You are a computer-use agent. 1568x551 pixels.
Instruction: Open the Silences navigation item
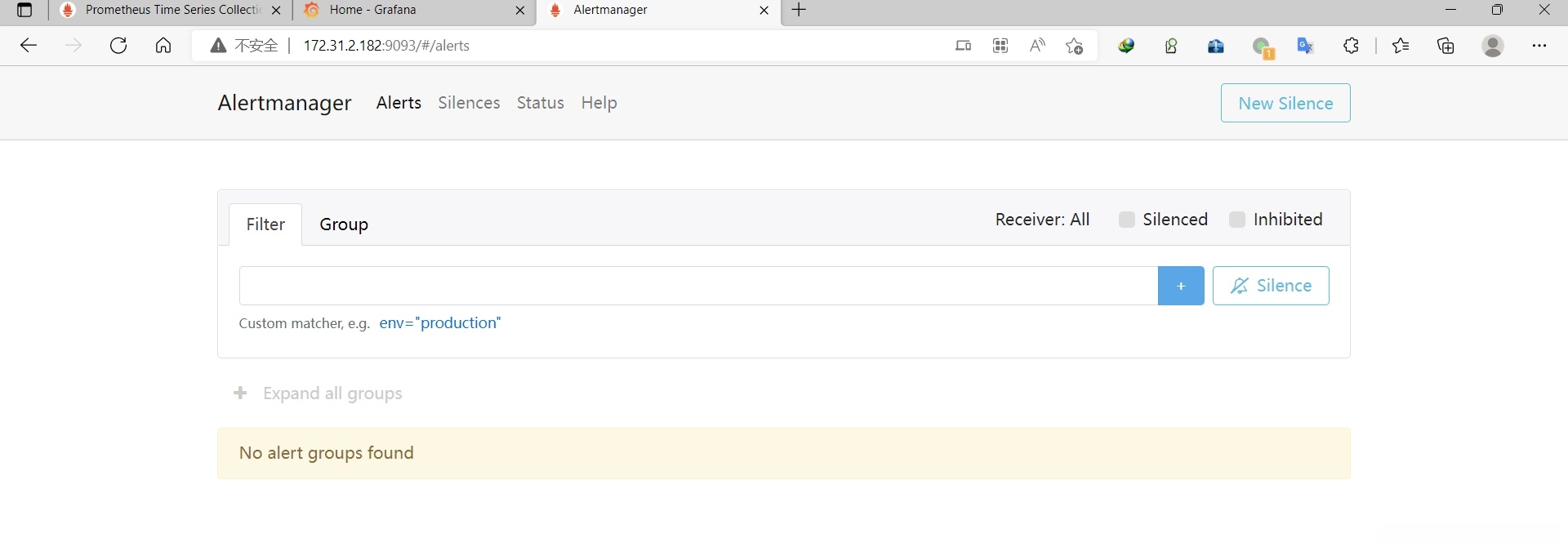469,103
